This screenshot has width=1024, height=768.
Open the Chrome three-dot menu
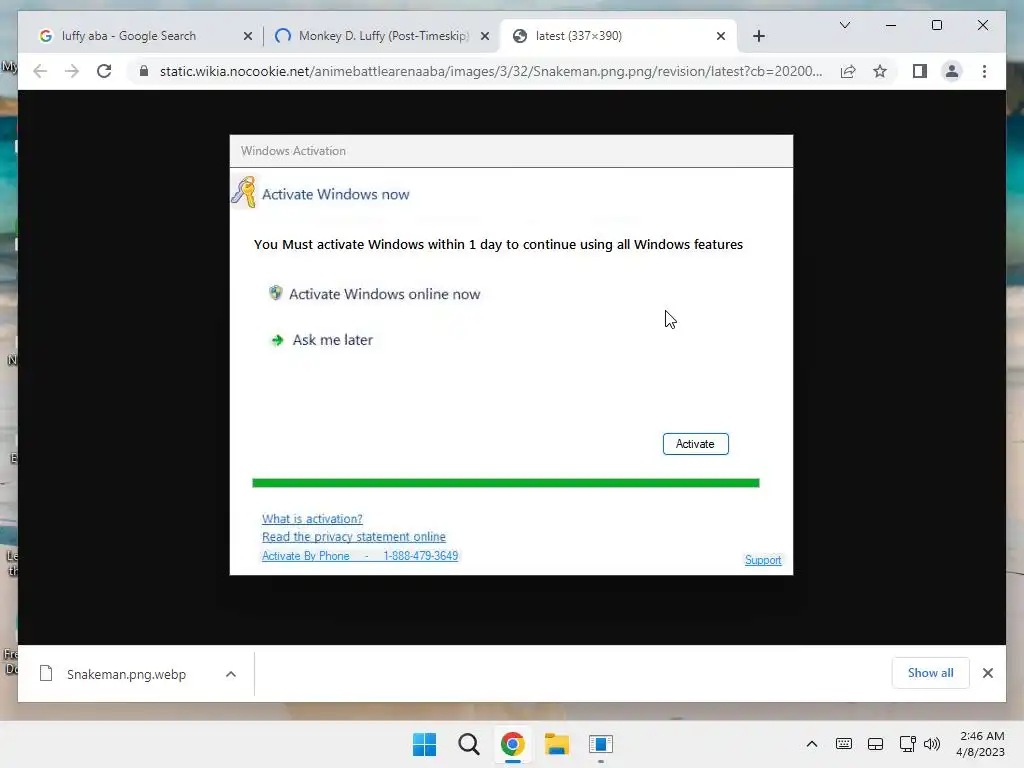point(984,71)
